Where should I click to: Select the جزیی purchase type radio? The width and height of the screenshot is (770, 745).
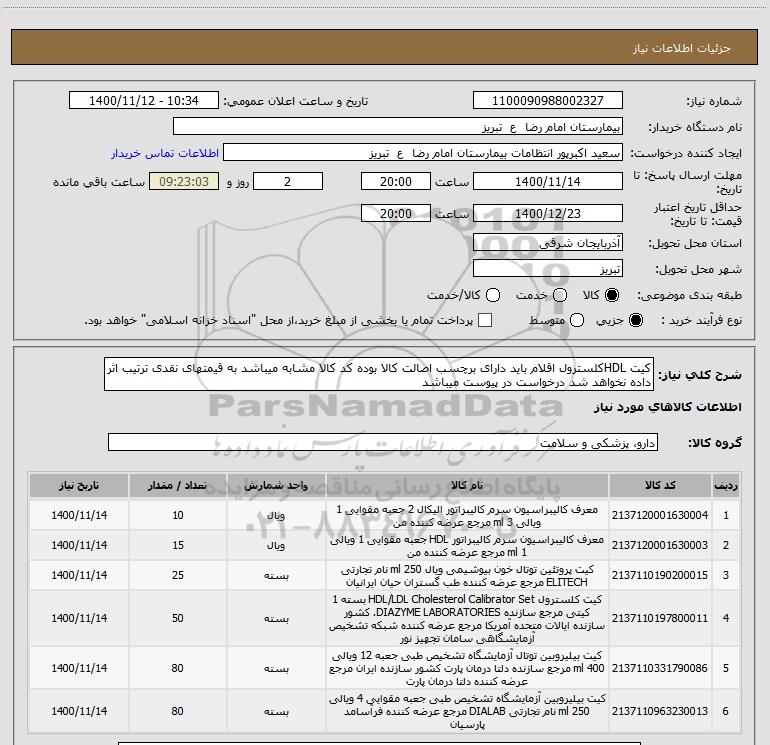coord(635,320)
